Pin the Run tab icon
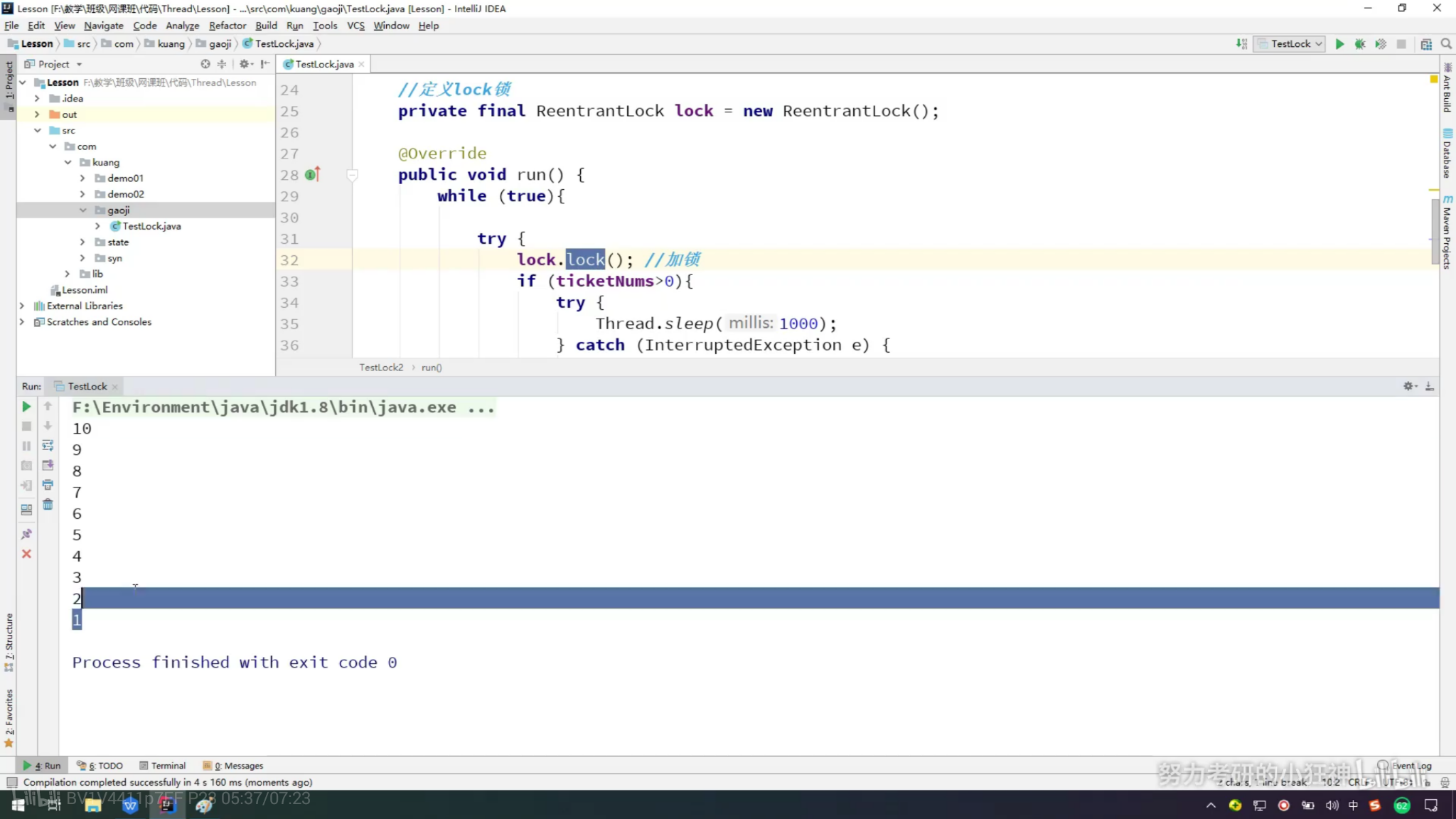The height and width of the screenshot is (819, 1456). (26, 534)
